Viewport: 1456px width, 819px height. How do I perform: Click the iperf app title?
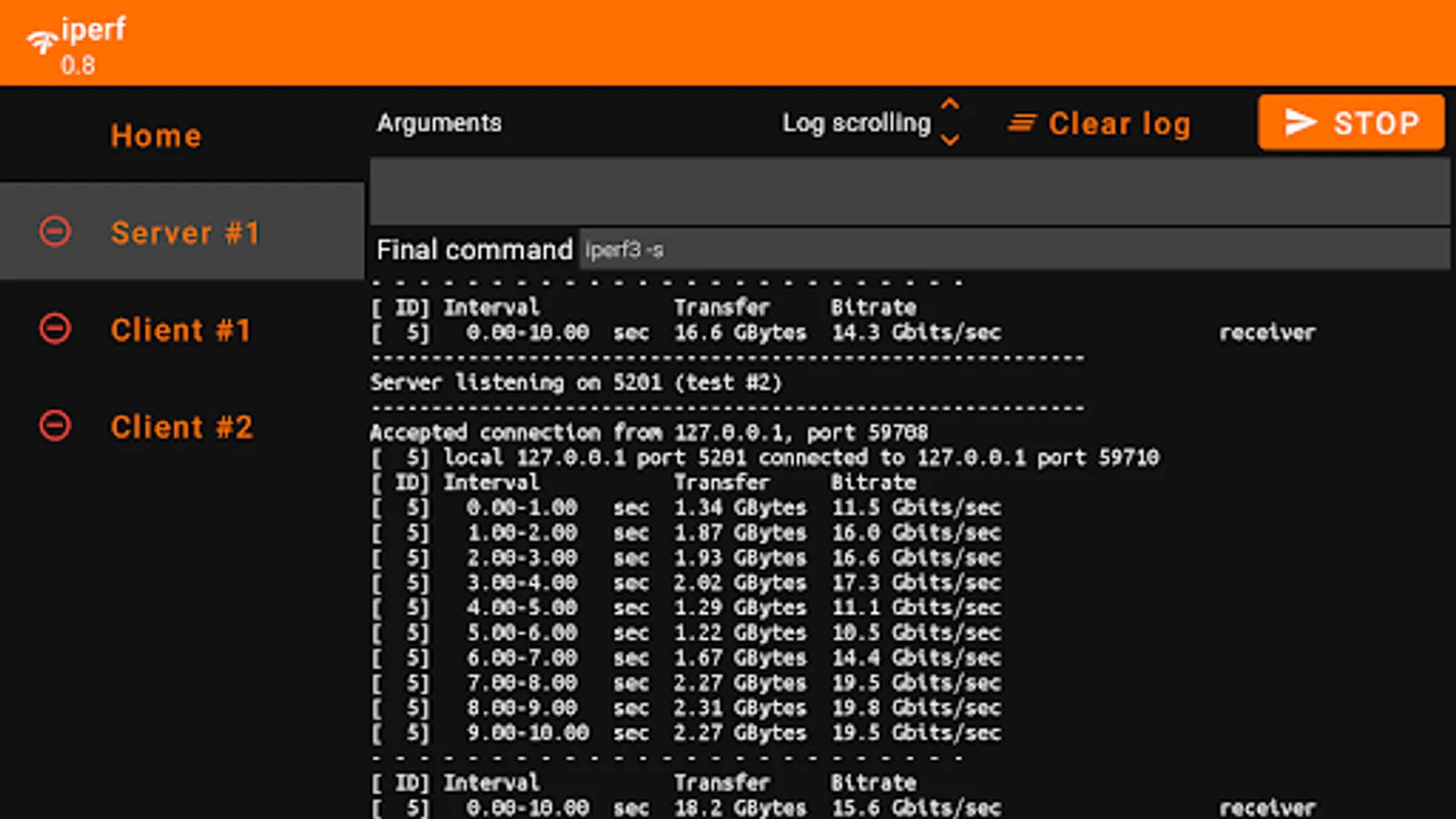coord(93,29)
